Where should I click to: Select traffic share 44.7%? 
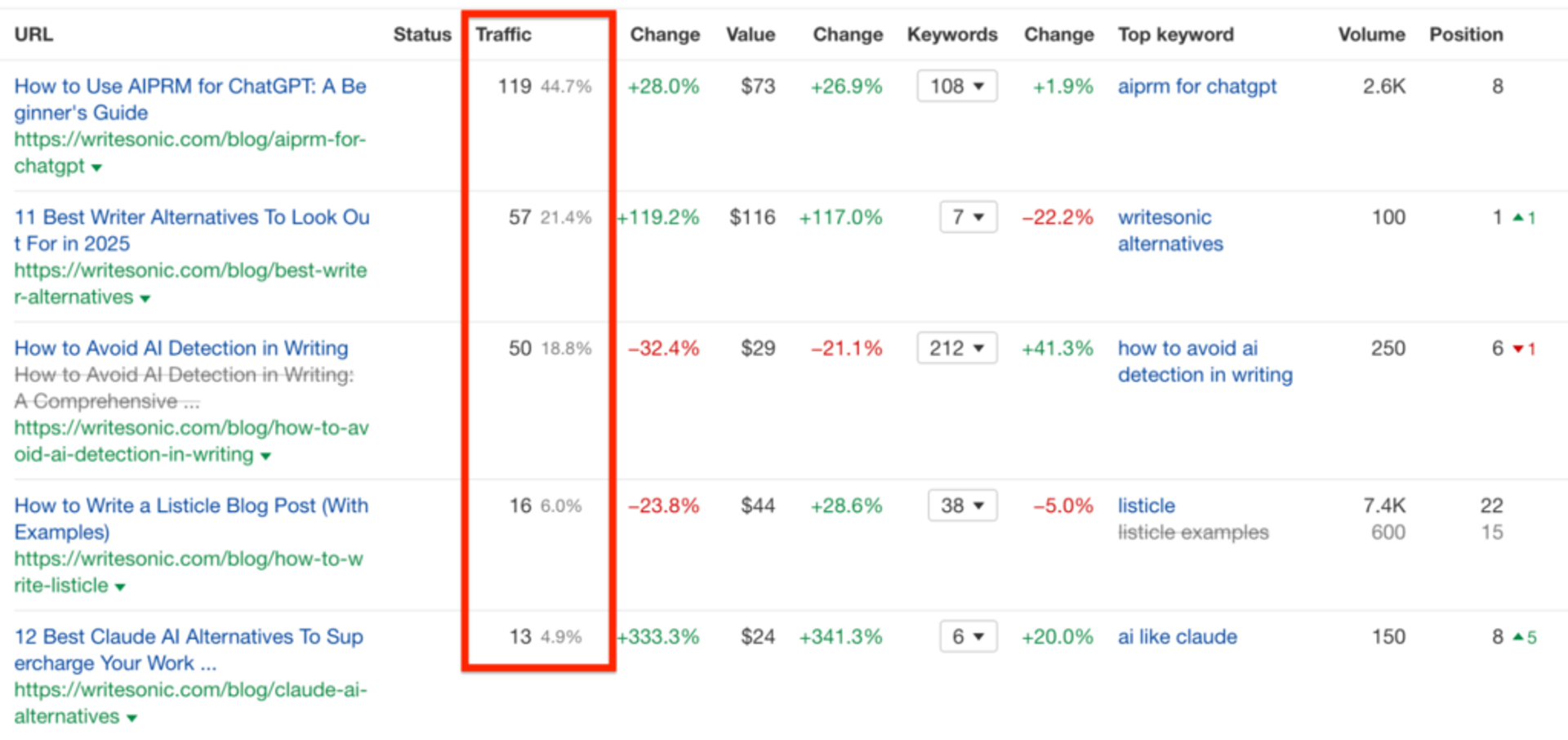tap(566, 87)
